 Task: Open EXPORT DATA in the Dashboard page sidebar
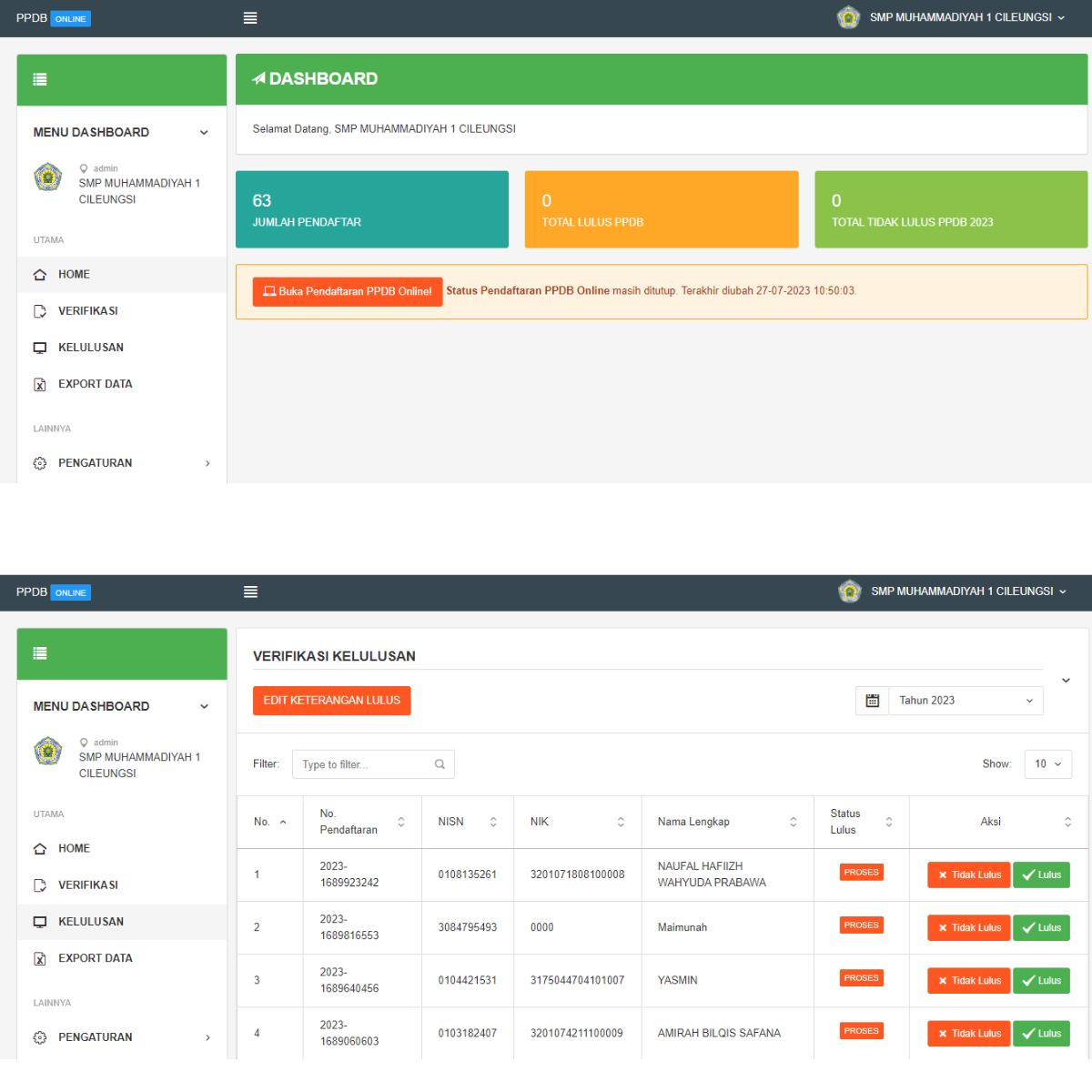[122, 384]
